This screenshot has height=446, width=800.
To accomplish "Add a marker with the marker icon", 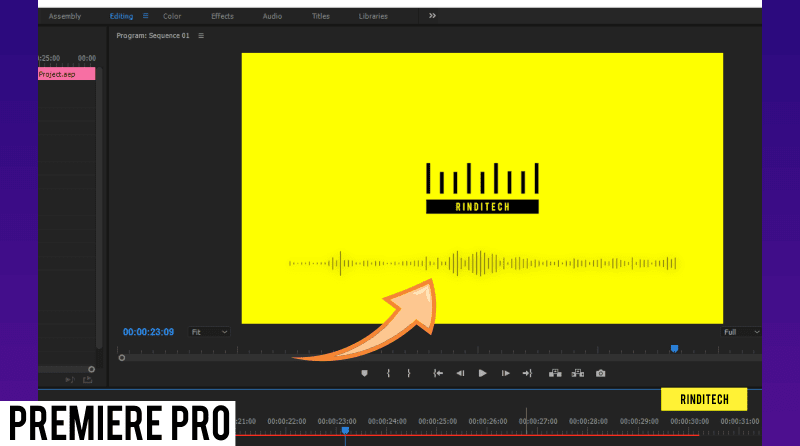I will [364, 374].
